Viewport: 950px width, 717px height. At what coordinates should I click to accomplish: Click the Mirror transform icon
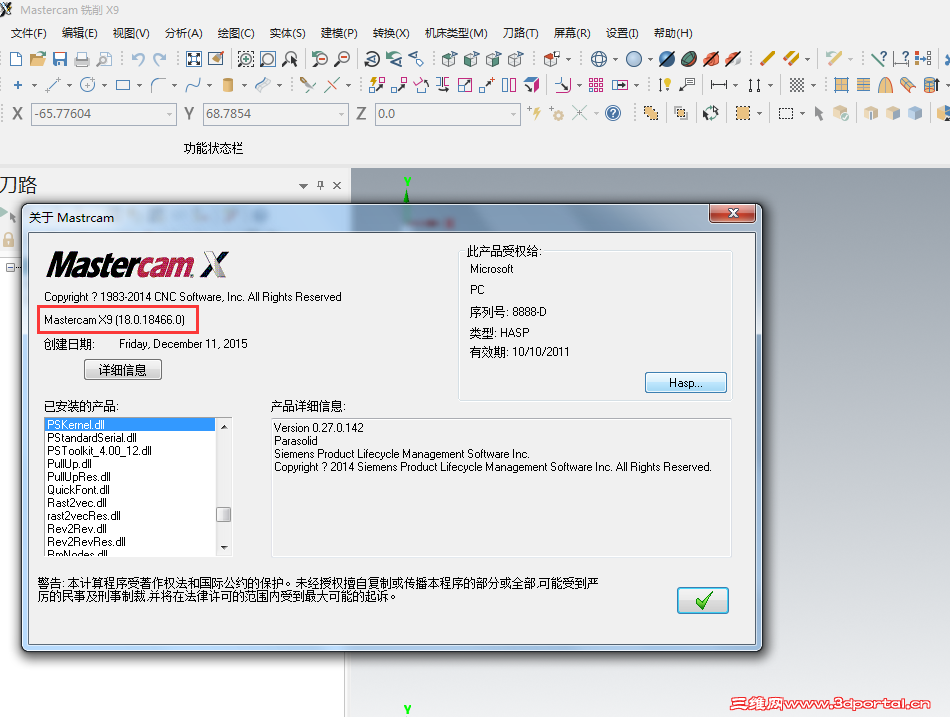[443, 85]
